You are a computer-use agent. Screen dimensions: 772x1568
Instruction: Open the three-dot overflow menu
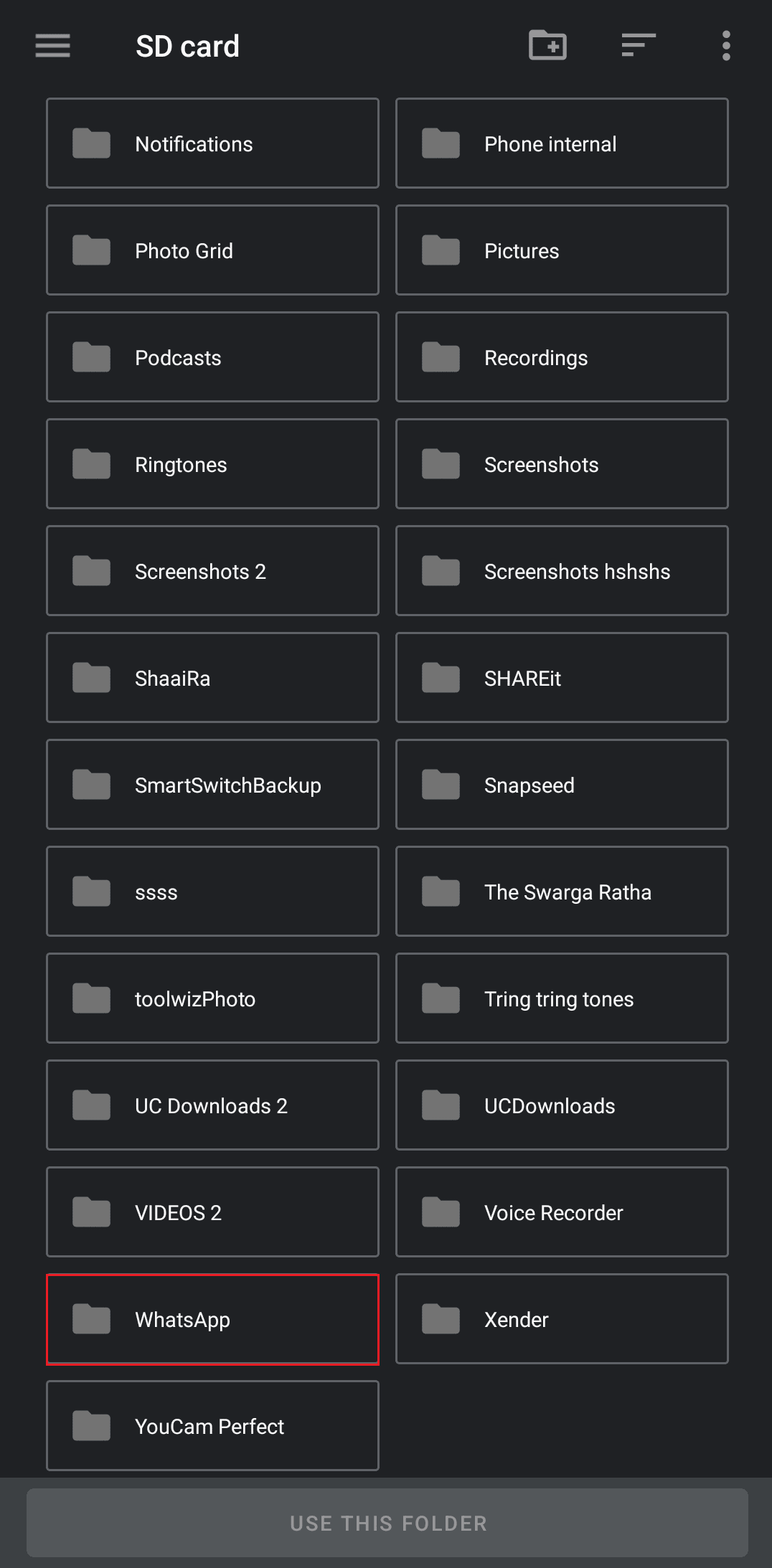tap(726, 46)
